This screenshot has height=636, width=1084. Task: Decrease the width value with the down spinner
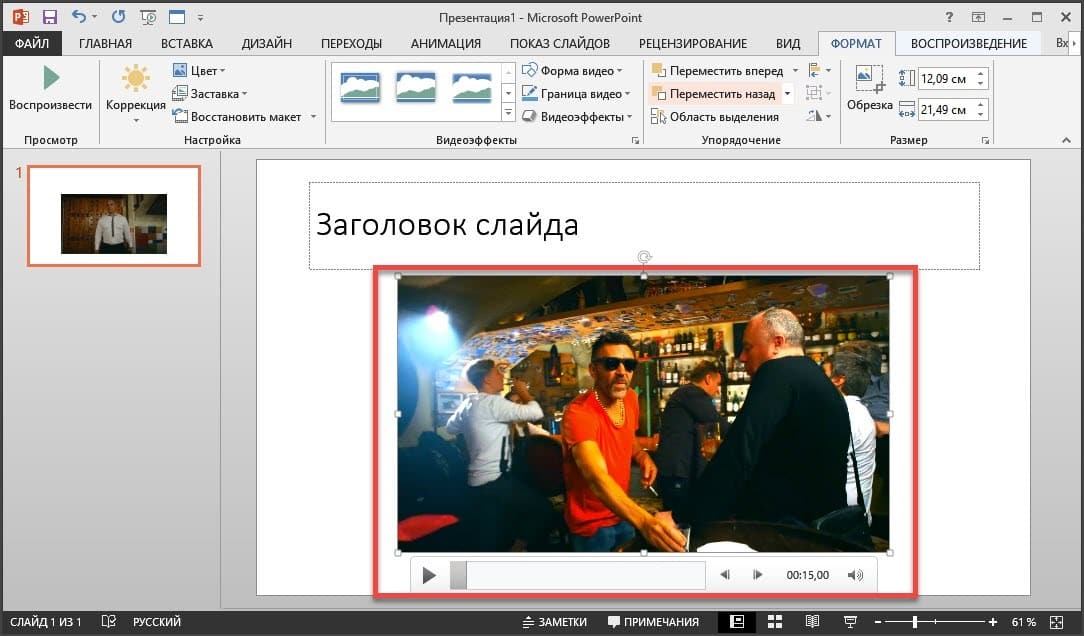point(980,115)
